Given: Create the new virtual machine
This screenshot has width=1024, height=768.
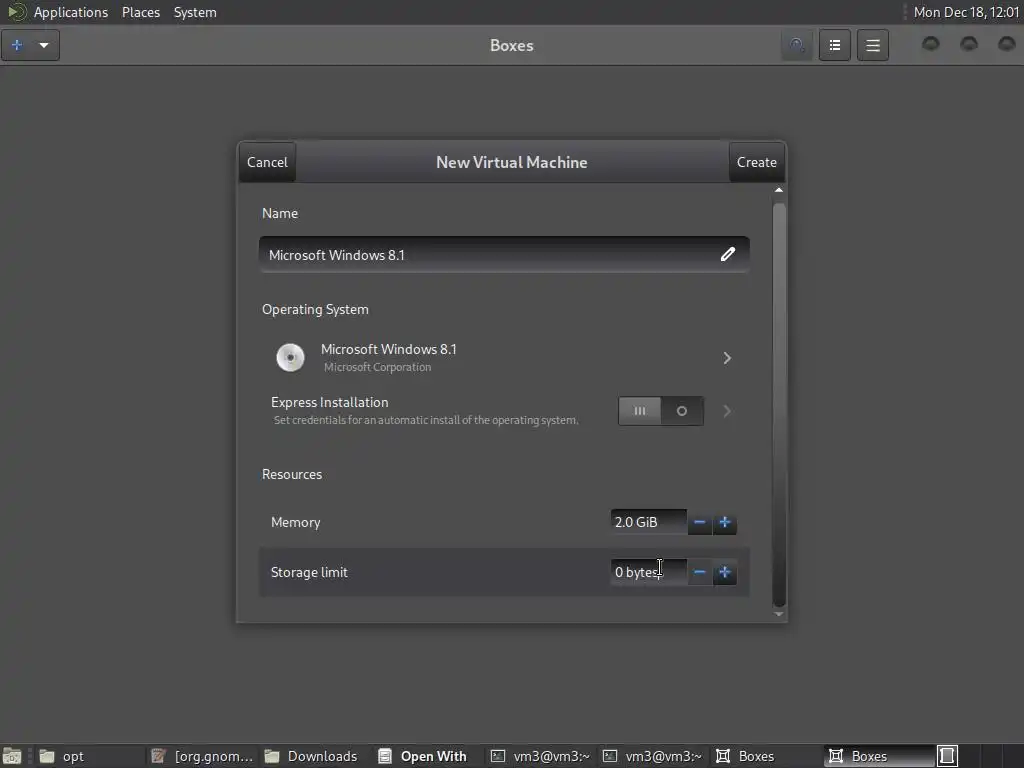Looking at the screenshot, I should [x=757, y=162].
